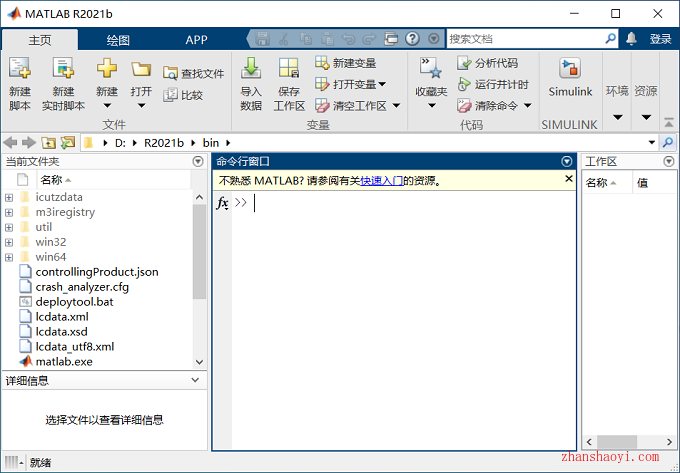The width and height of the screenshot is (680, 473).
Task: Open the Current Folder (当前文件夹) actions menu
Action: 198,162
